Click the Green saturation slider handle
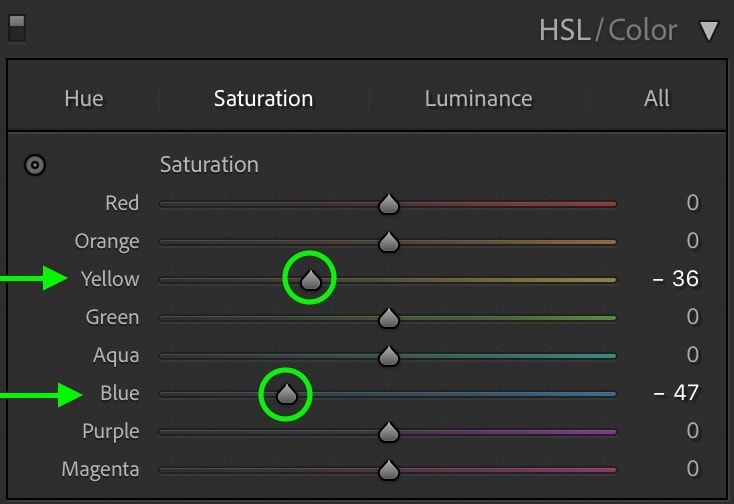 (x=389, y=318)
